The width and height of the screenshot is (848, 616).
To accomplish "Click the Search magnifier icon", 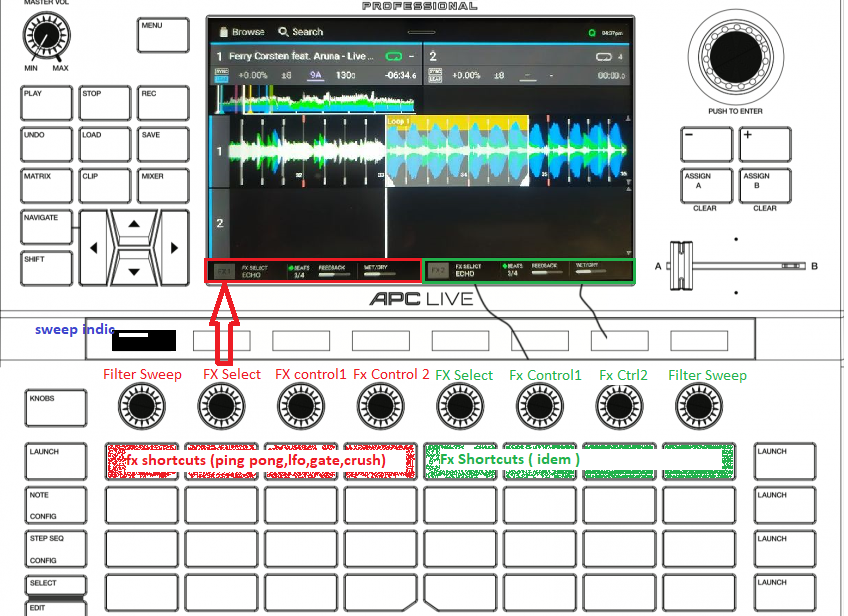I will tap(284, 32).
